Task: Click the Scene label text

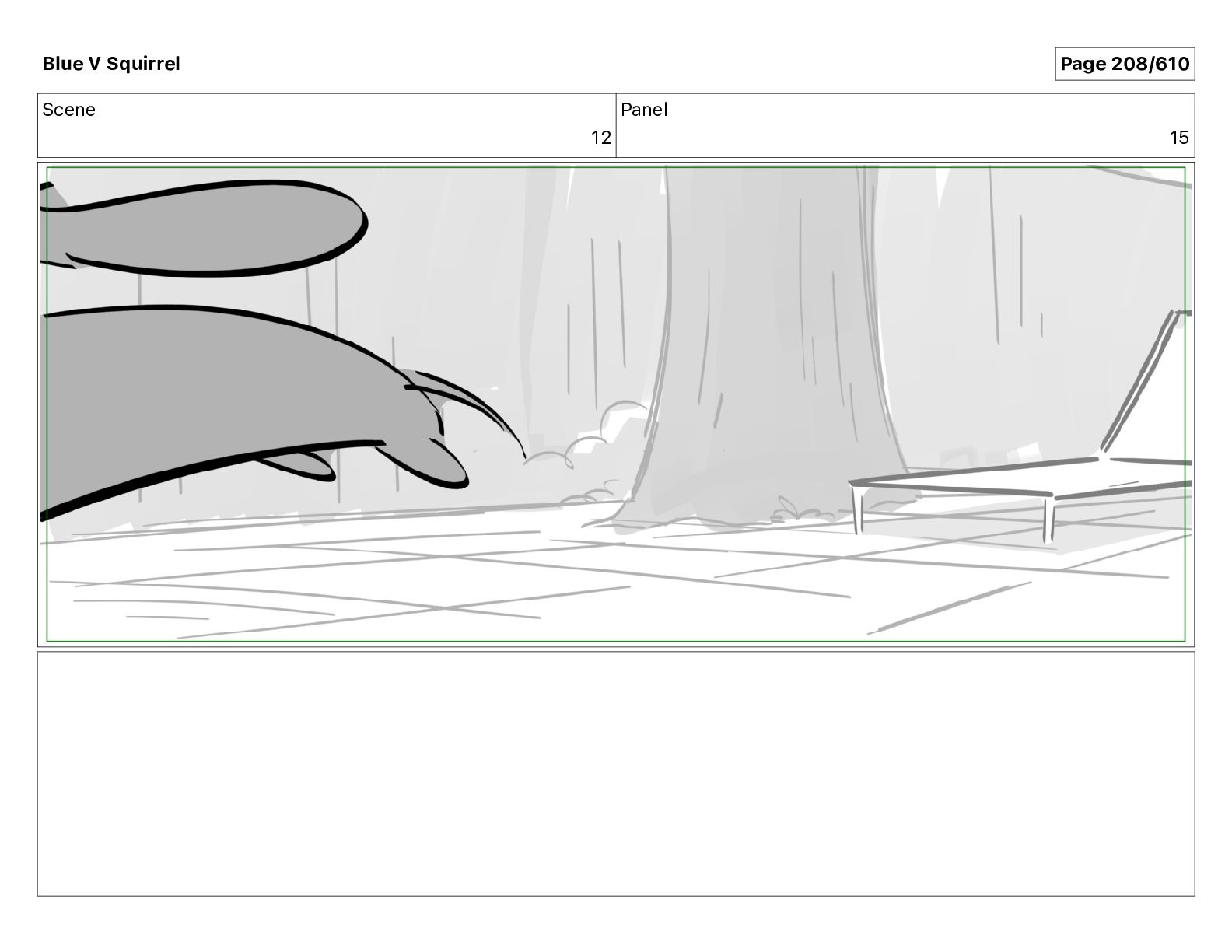Action: coord(69,110)
